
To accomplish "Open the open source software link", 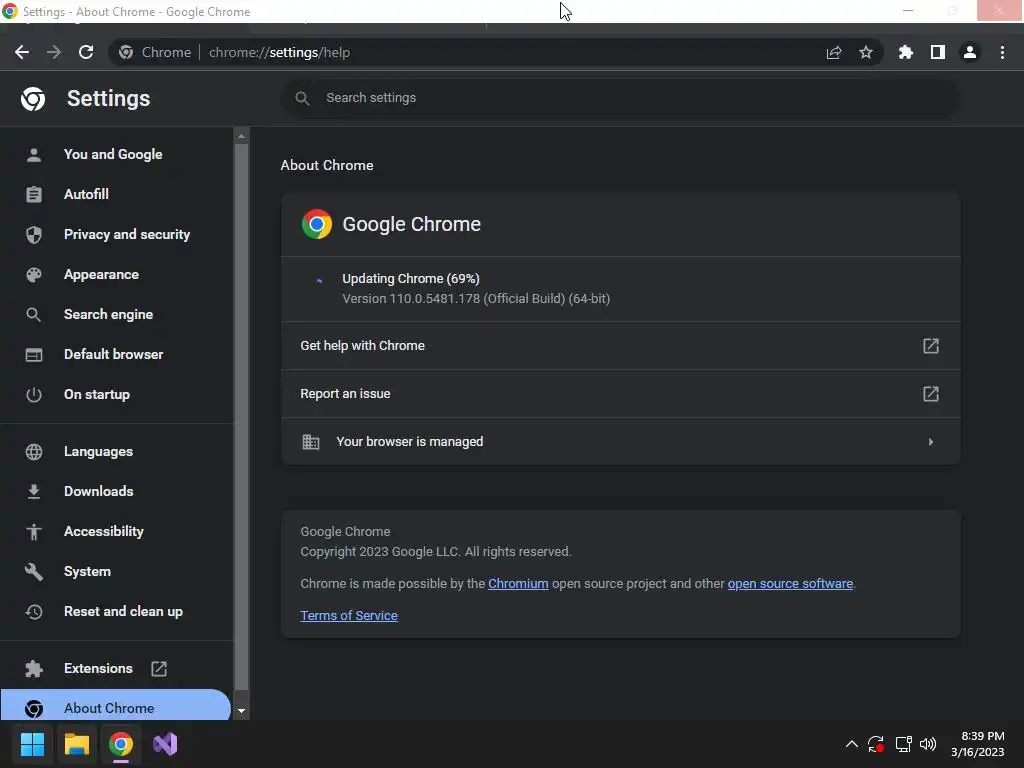I will (x=790, y=584).
